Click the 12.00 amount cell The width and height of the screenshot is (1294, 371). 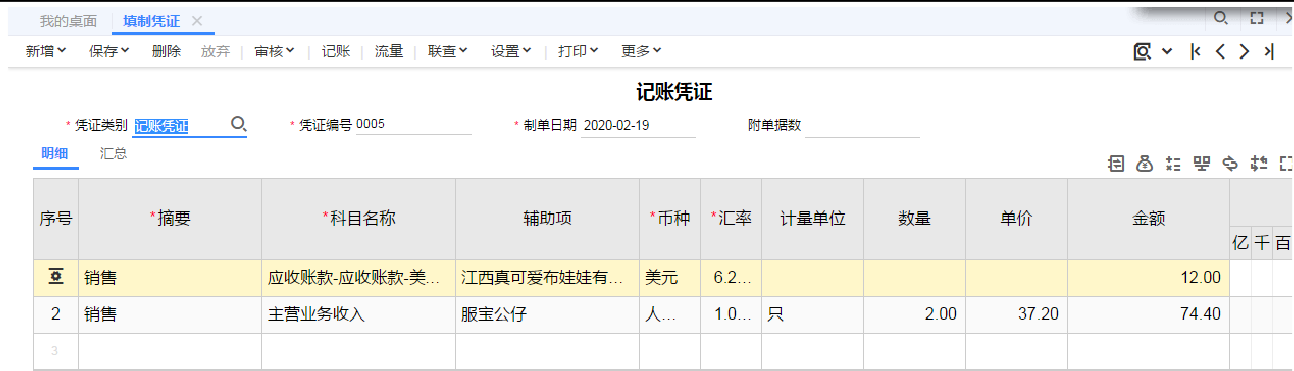[x=1148, y=278]
